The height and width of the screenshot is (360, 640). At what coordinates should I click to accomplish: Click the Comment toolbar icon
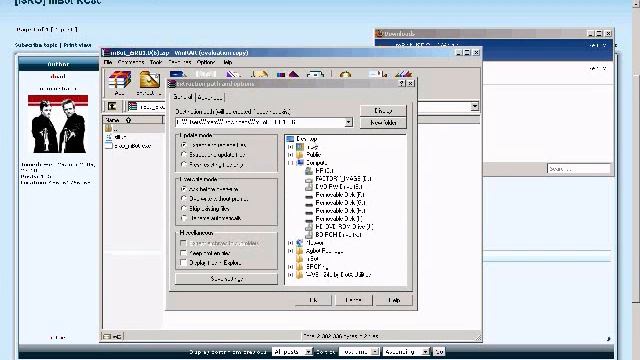(x=378, y=74)
